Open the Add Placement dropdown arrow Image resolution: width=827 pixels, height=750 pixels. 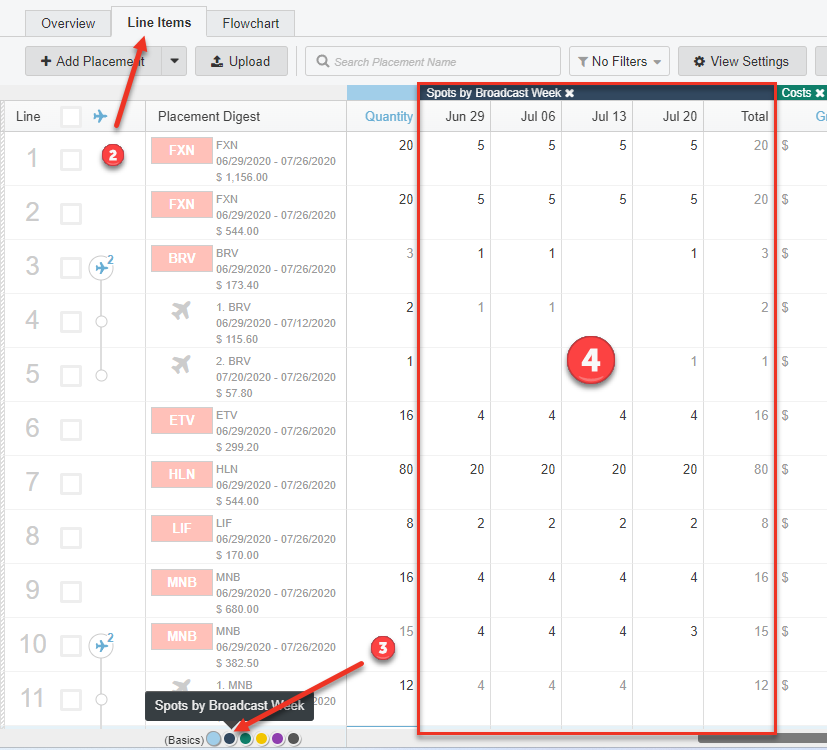174,61
